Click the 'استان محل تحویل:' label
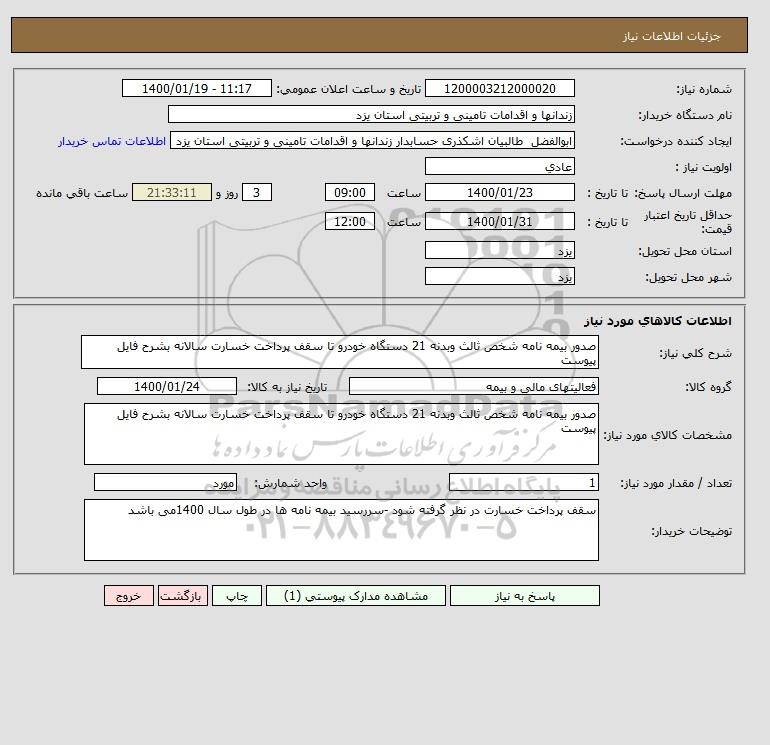Screen dimensions: 770x745 pos(685,251)
